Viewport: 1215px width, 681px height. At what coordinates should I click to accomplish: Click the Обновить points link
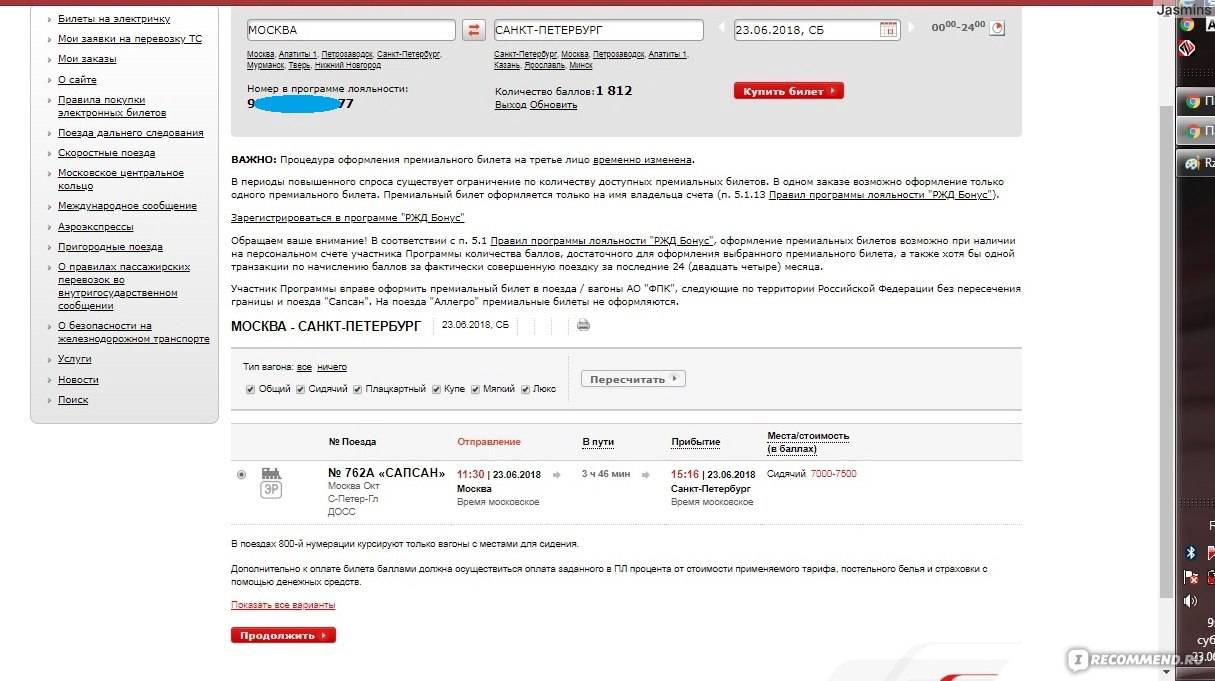(553, 105)
